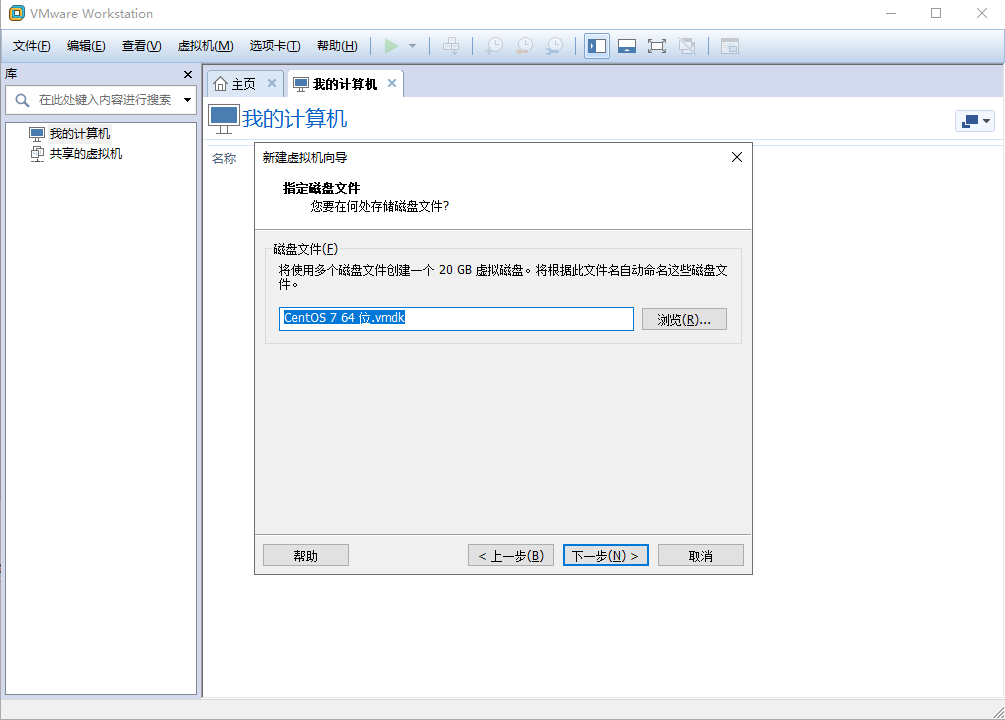This screenshot has width=1005, height=720.
Task: Open the snapshot manager icon
Action: click(555, 46)
